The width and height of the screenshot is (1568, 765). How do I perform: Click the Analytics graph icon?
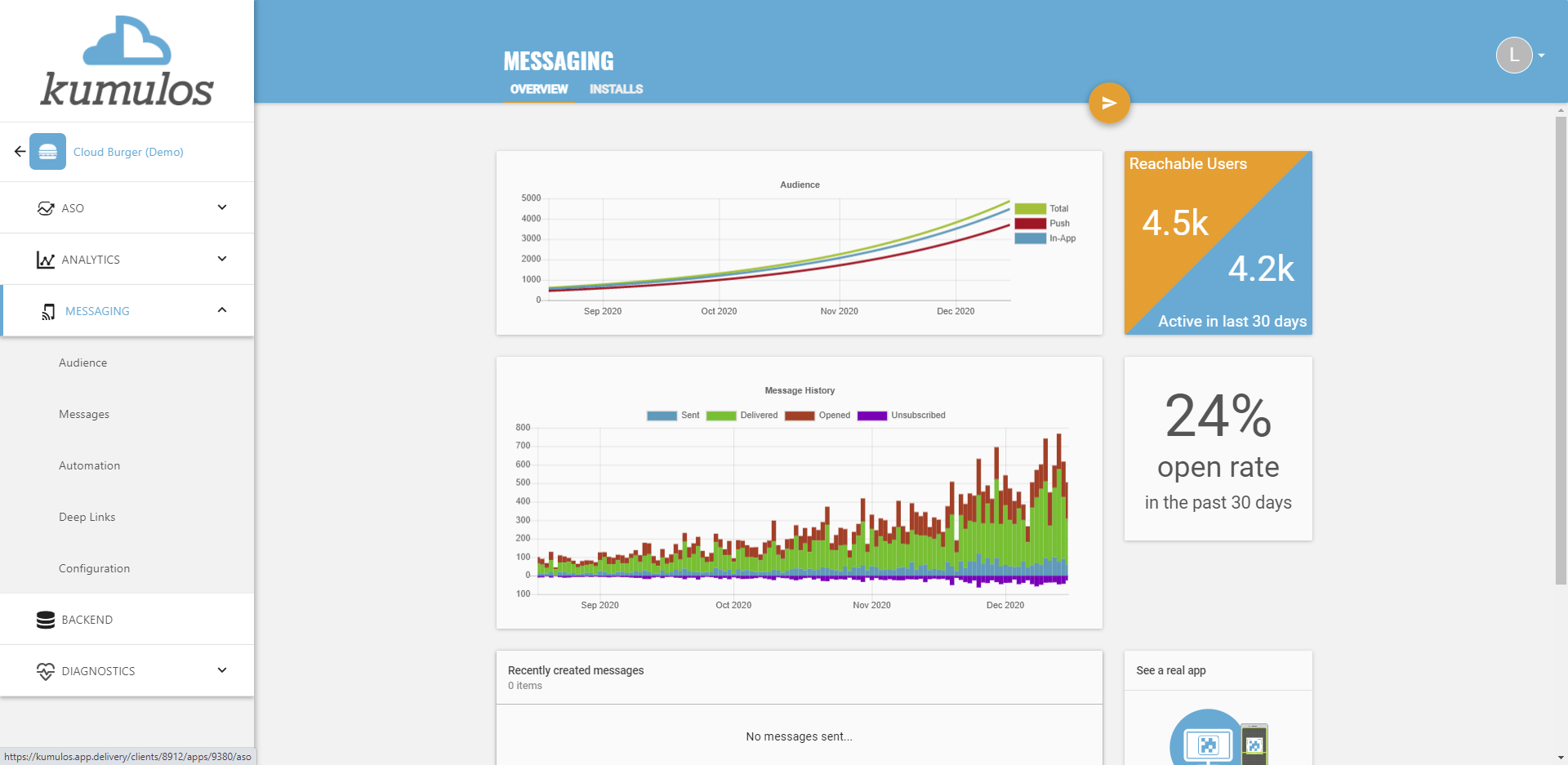pyautogui.click(x=46, y=260)
